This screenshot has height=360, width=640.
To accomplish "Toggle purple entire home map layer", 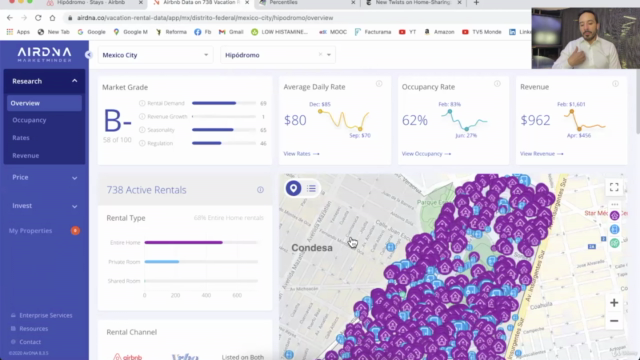I will [614, 216].
